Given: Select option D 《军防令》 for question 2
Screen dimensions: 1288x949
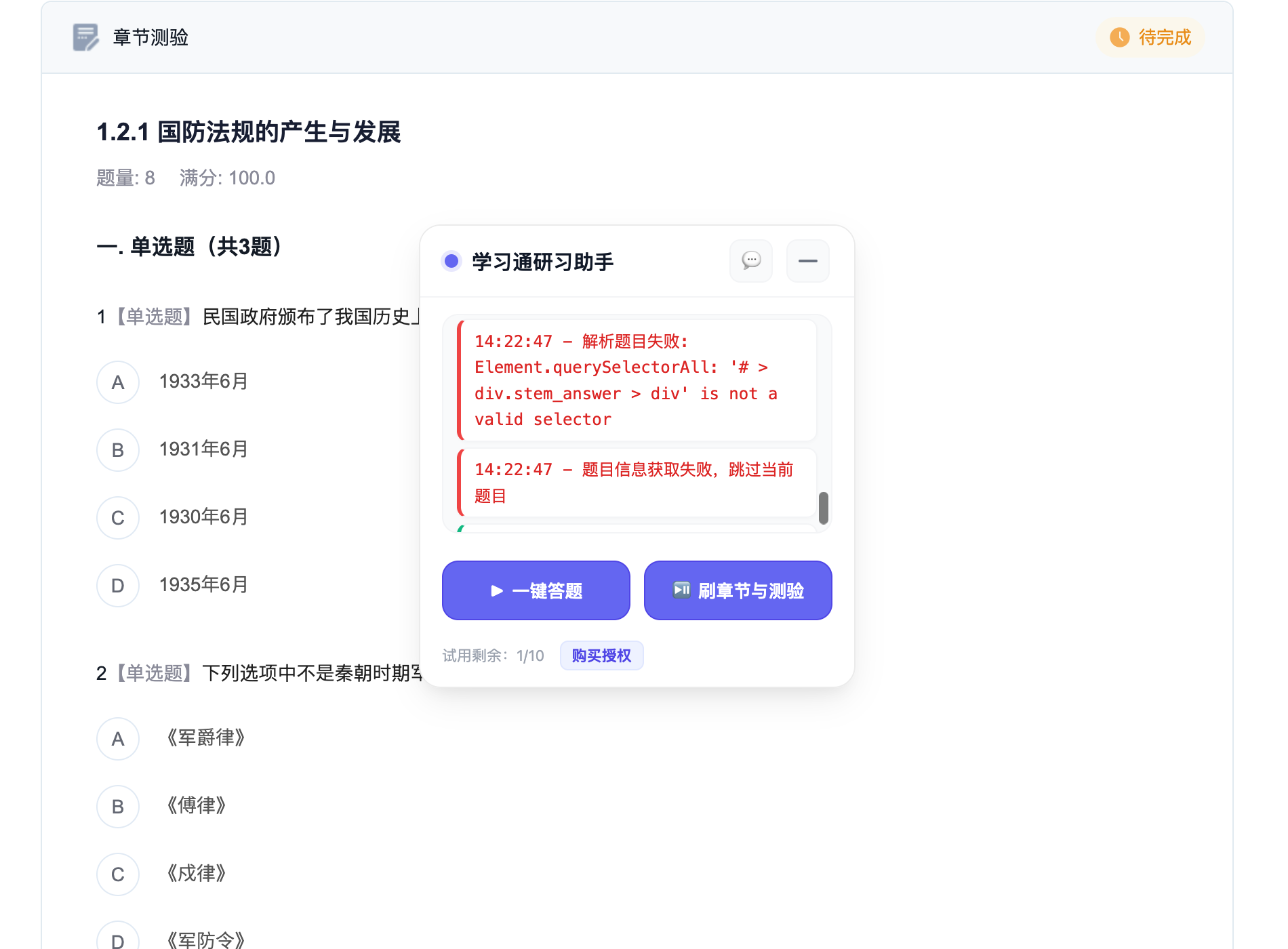Looking at the screenshot, I should [x=118, y=940].
